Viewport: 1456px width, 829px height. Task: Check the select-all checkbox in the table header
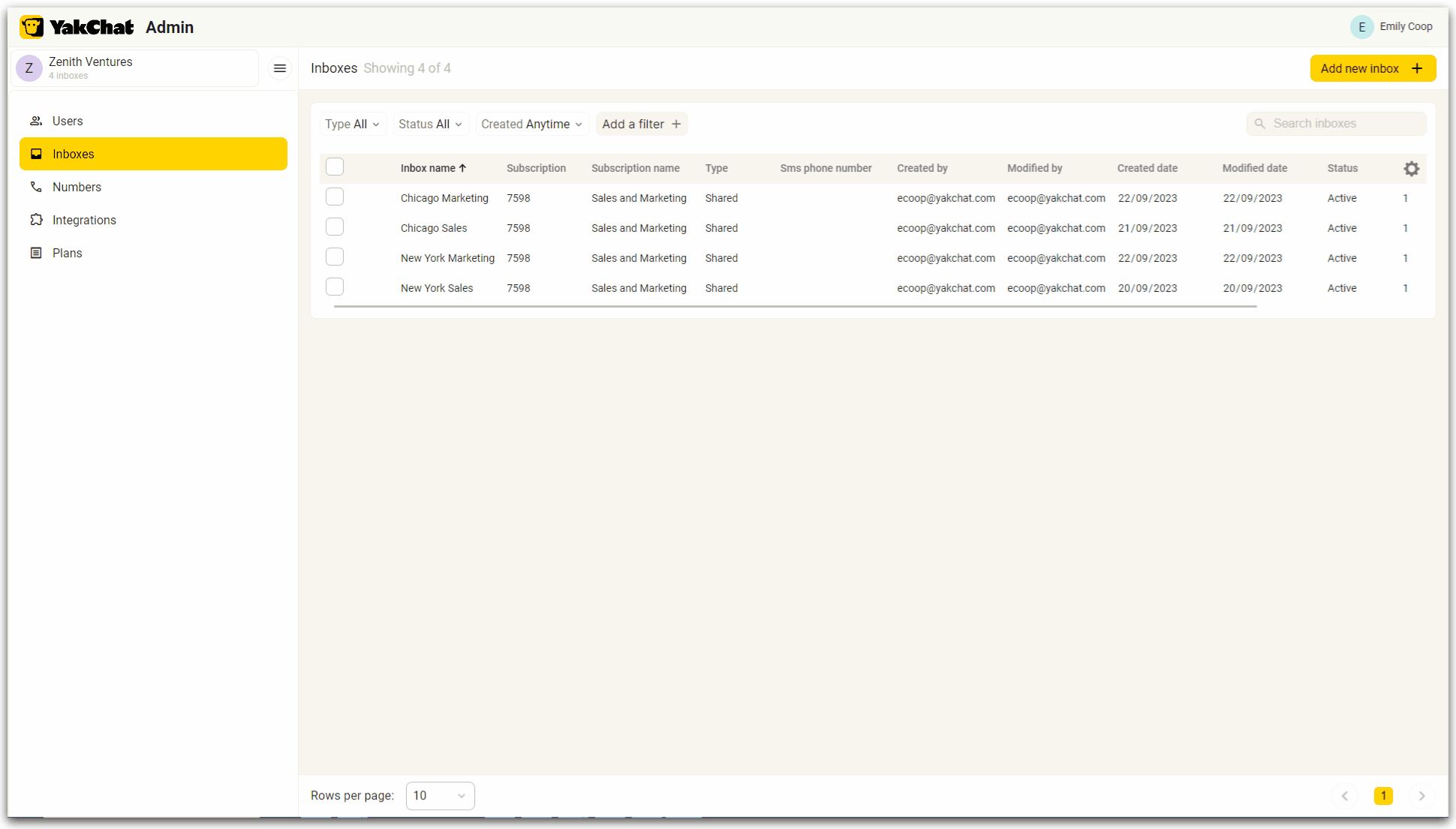click(335, 167)
